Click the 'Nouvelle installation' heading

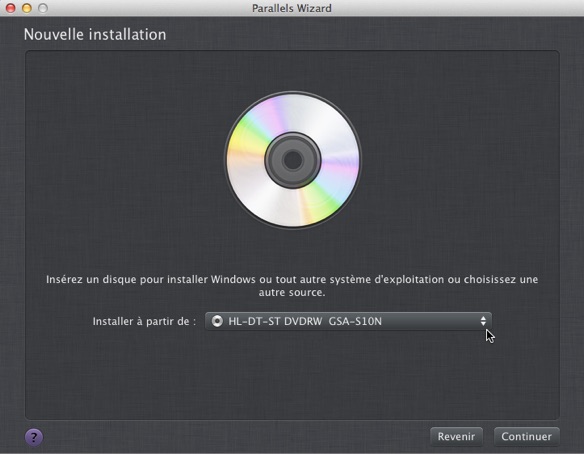pyautogui.click(x=95, y=35)
